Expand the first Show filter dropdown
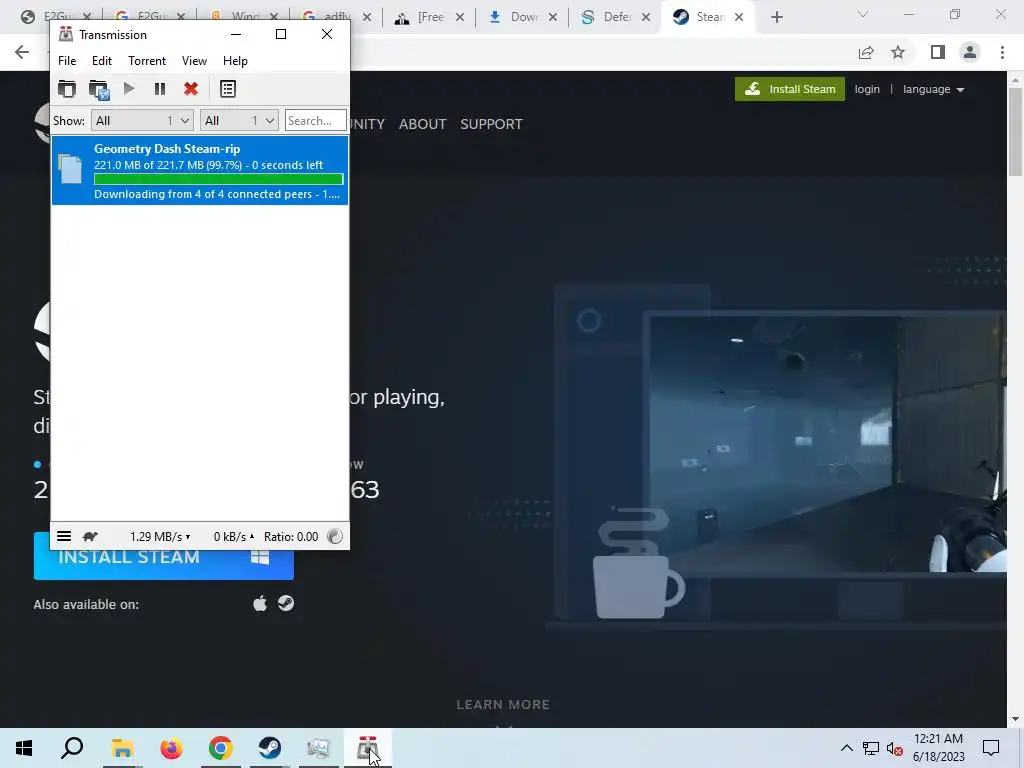 pos(142,120)
